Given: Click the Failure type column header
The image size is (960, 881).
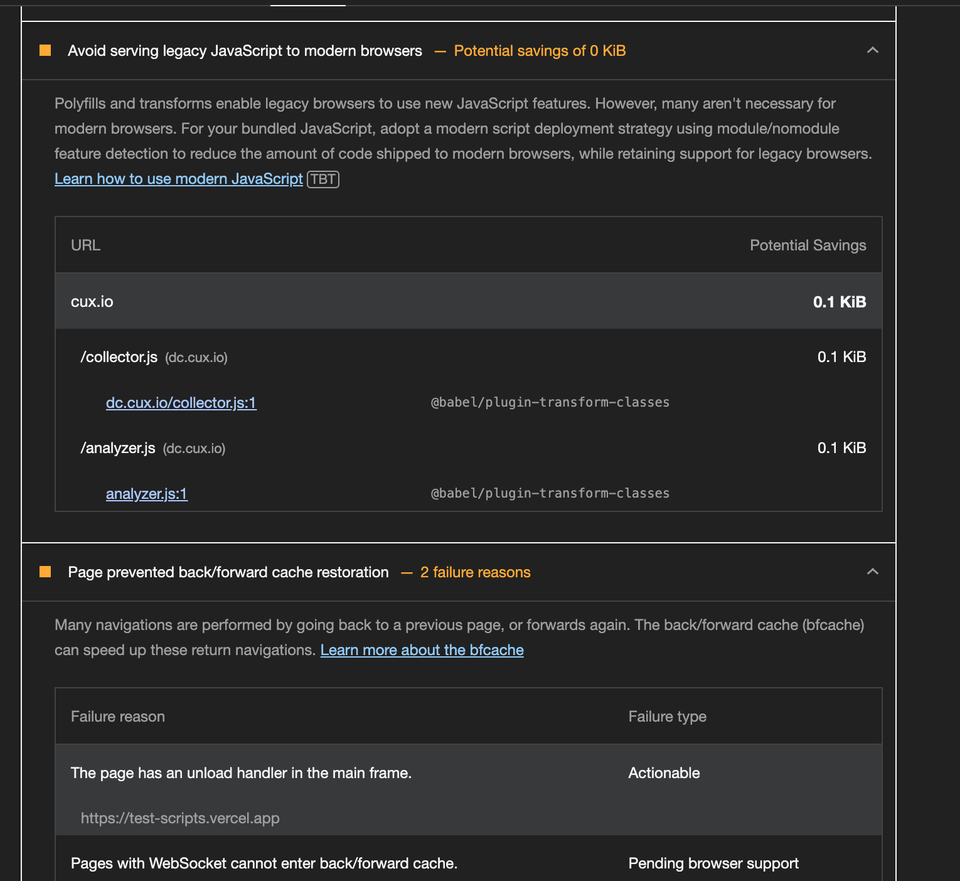Looking at the screenshot, I should [667, 716].
